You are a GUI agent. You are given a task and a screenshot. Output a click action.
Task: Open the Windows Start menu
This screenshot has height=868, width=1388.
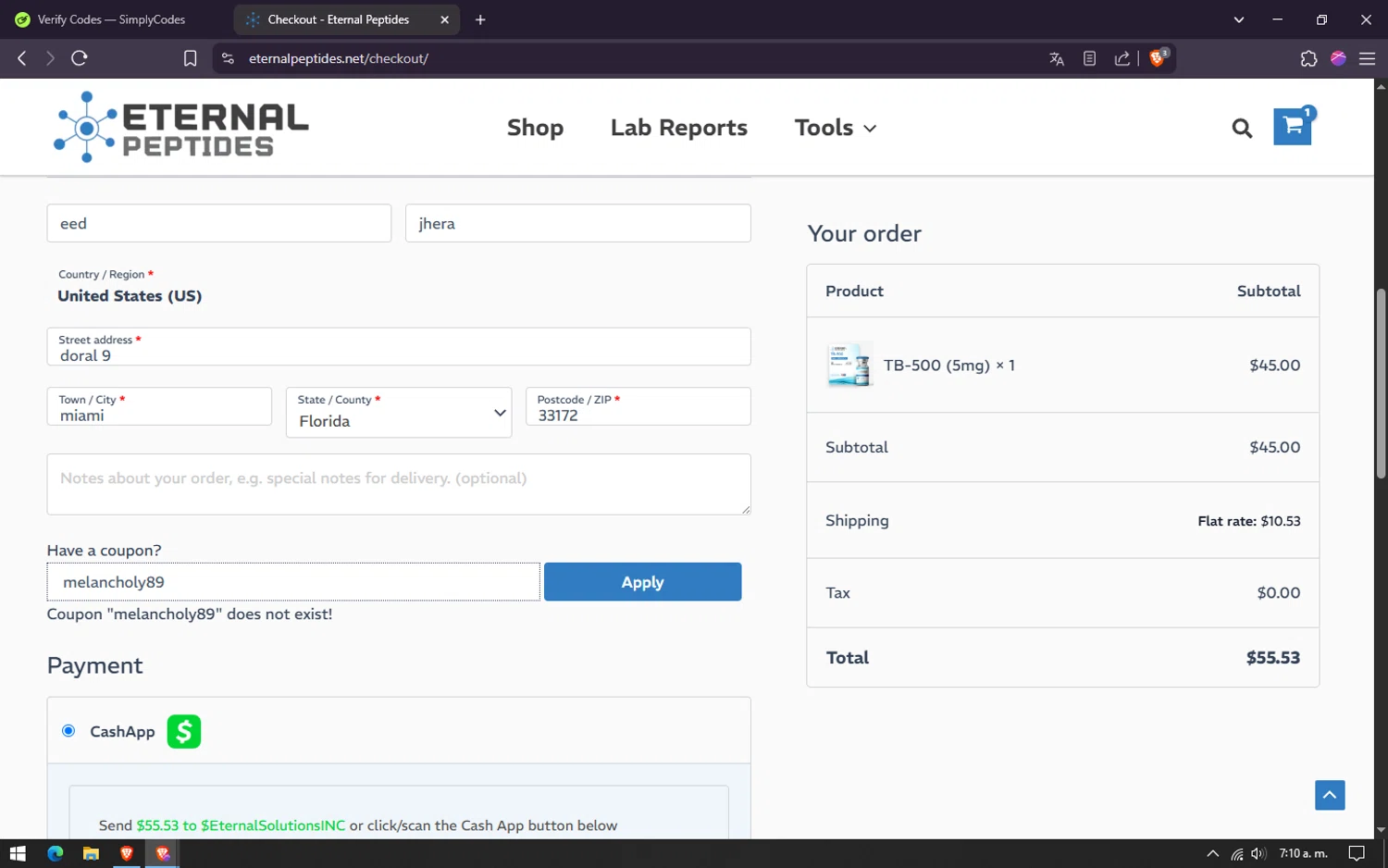tap(18, 853)
